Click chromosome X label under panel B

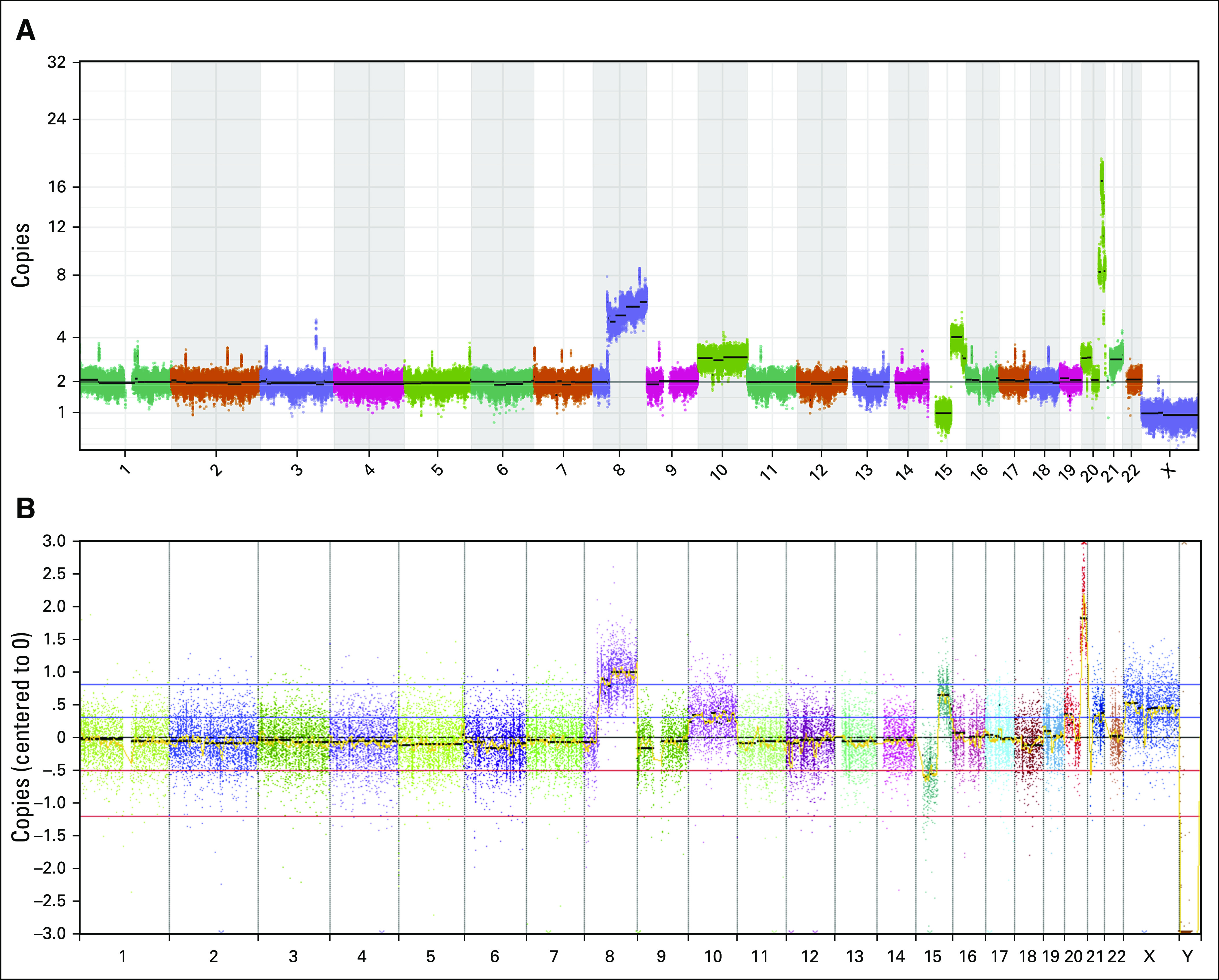coord(1149,956)
